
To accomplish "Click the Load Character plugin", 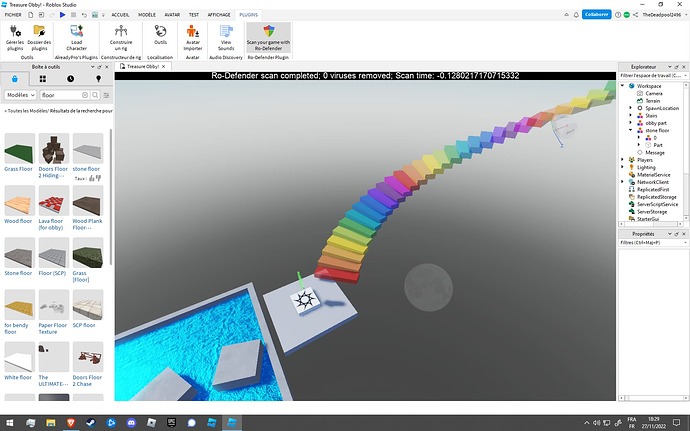I will pyautogui.click(x=77, y=38).
